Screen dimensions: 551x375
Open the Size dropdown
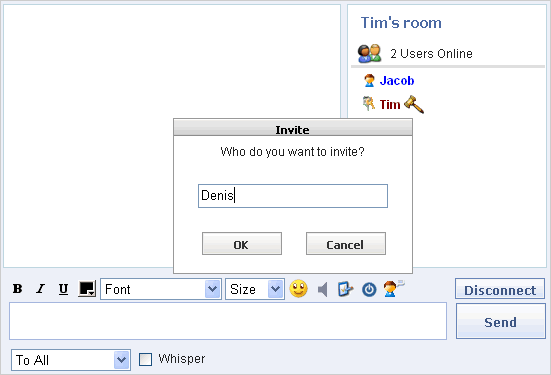coord(255,289)
